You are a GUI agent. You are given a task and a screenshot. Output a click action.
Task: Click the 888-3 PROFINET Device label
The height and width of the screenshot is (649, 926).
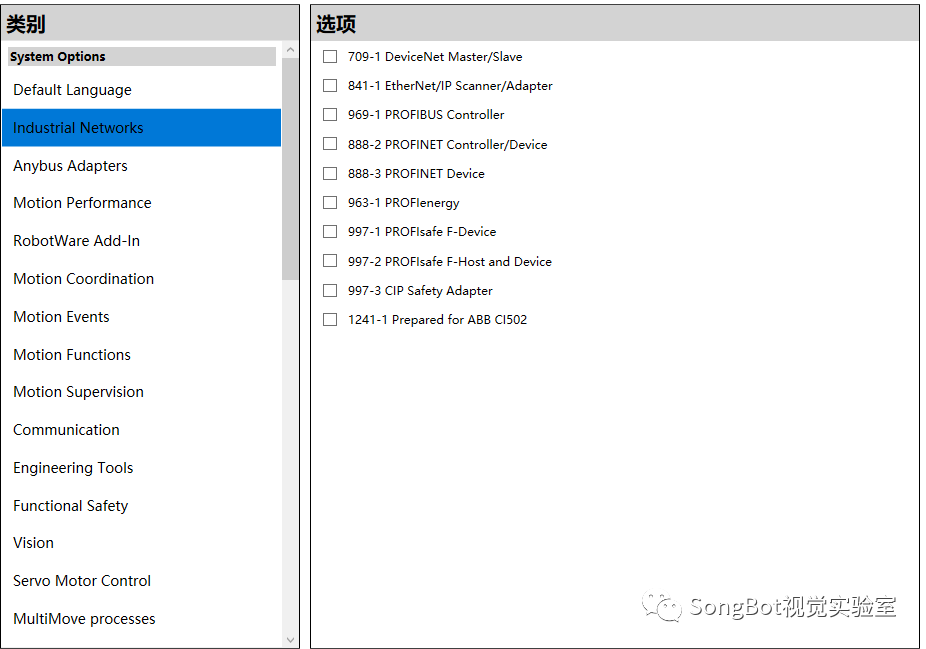pyautogui.click(x=416, y=174)
